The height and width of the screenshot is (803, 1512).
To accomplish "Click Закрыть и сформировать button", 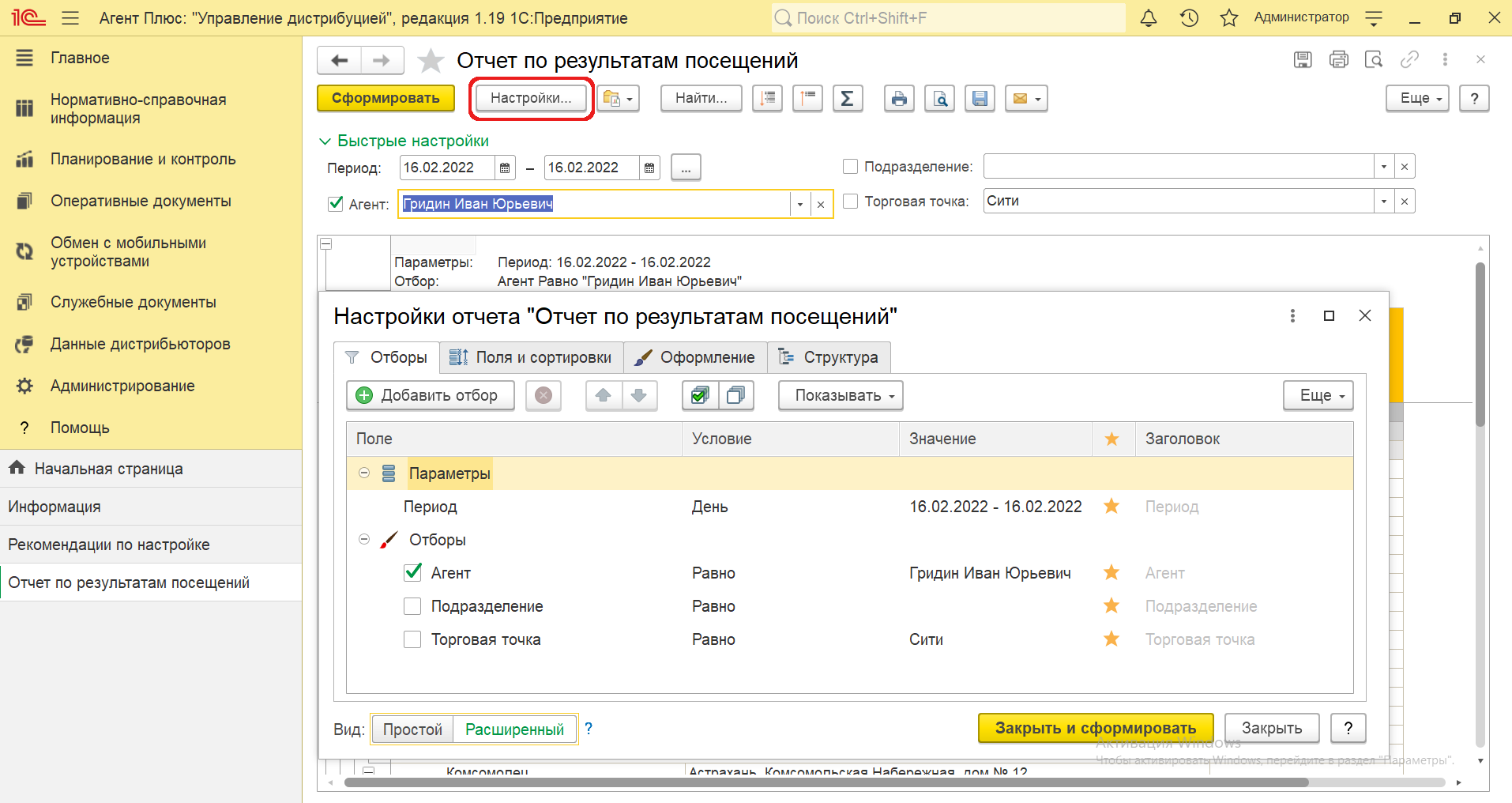I will pyautogui.click(x=1095, y=728).
